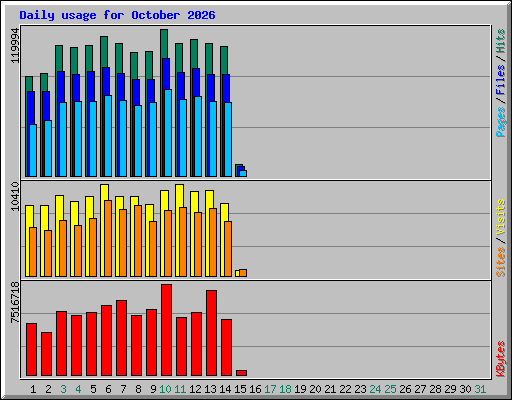Click the red KBytes bar for day 2
512x400 pixels.
(x=46, y=354)
